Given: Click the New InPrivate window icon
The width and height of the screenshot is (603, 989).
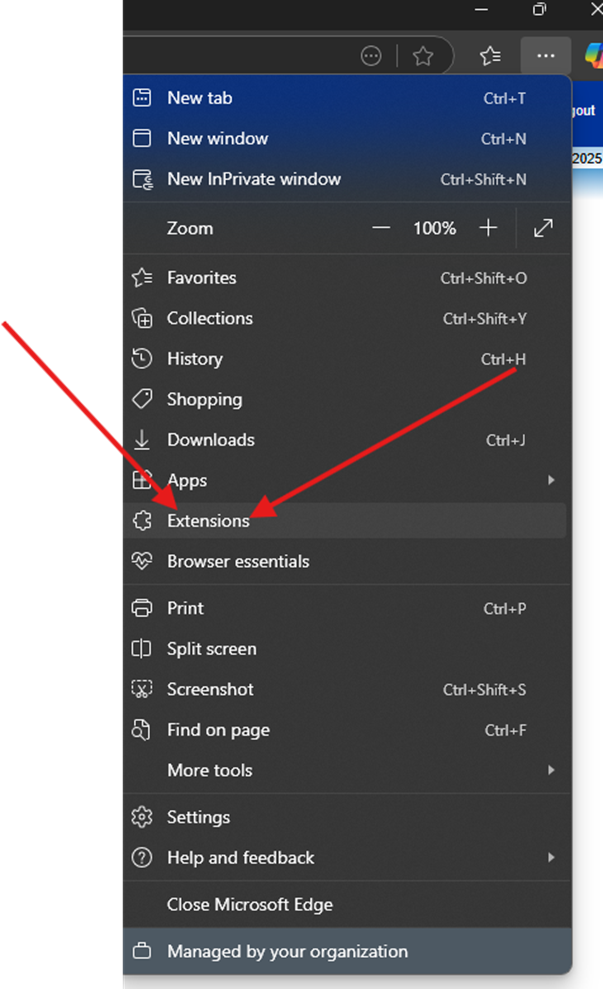Looking at the screenshot, I should 143,179.
